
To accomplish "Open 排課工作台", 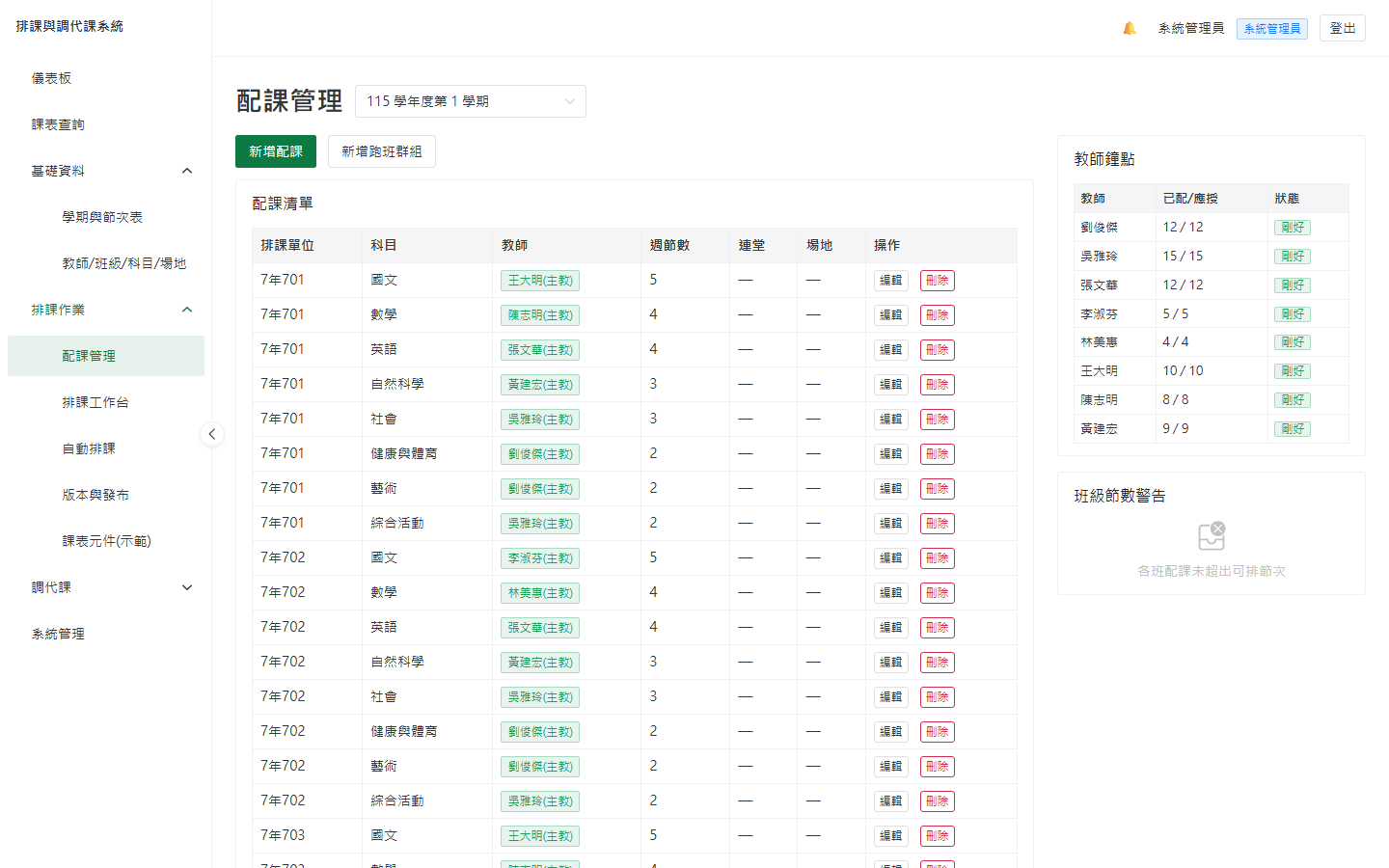I will pyautogui.click(x=106, y=402).
